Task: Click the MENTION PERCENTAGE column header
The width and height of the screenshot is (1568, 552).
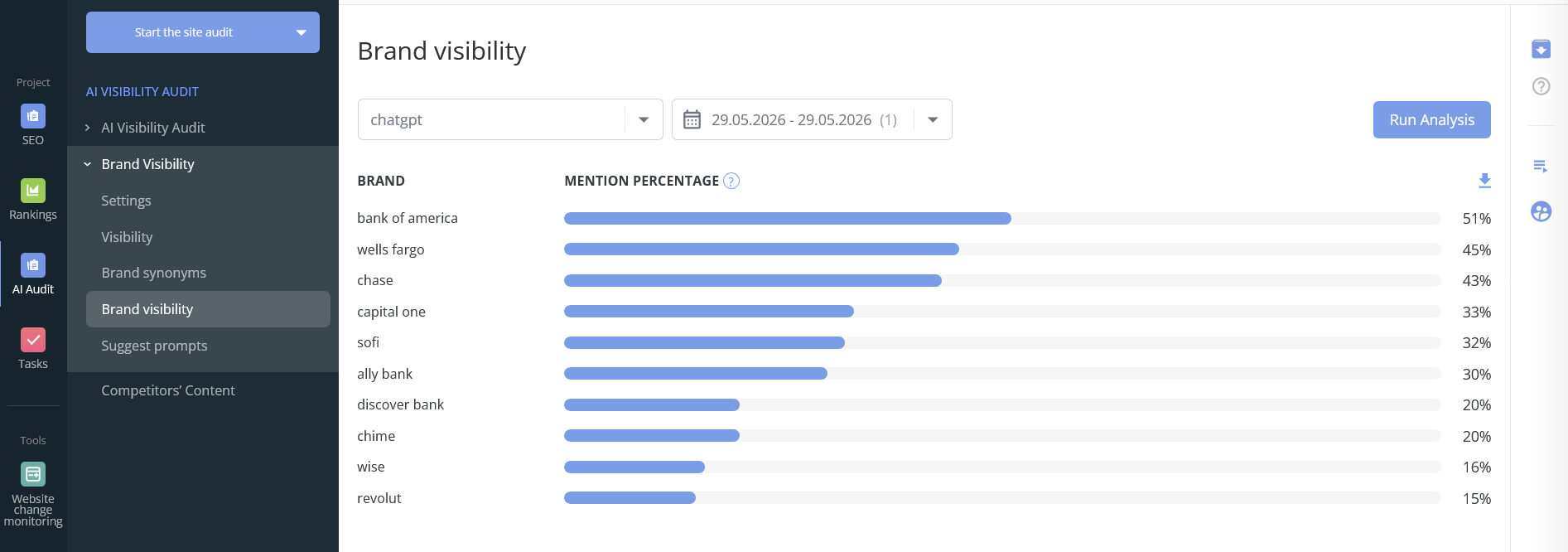Action: tap(641, 181)
